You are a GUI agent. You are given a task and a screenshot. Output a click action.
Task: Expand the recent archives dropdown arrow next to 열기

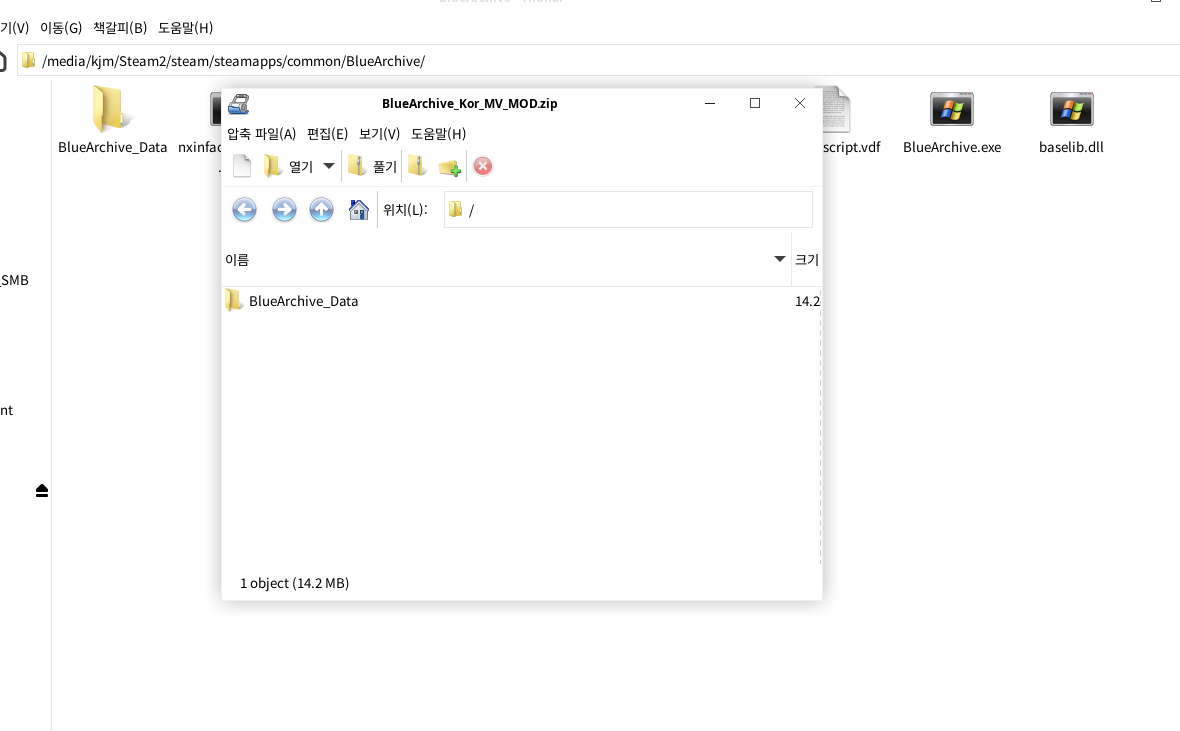[329, 166]
